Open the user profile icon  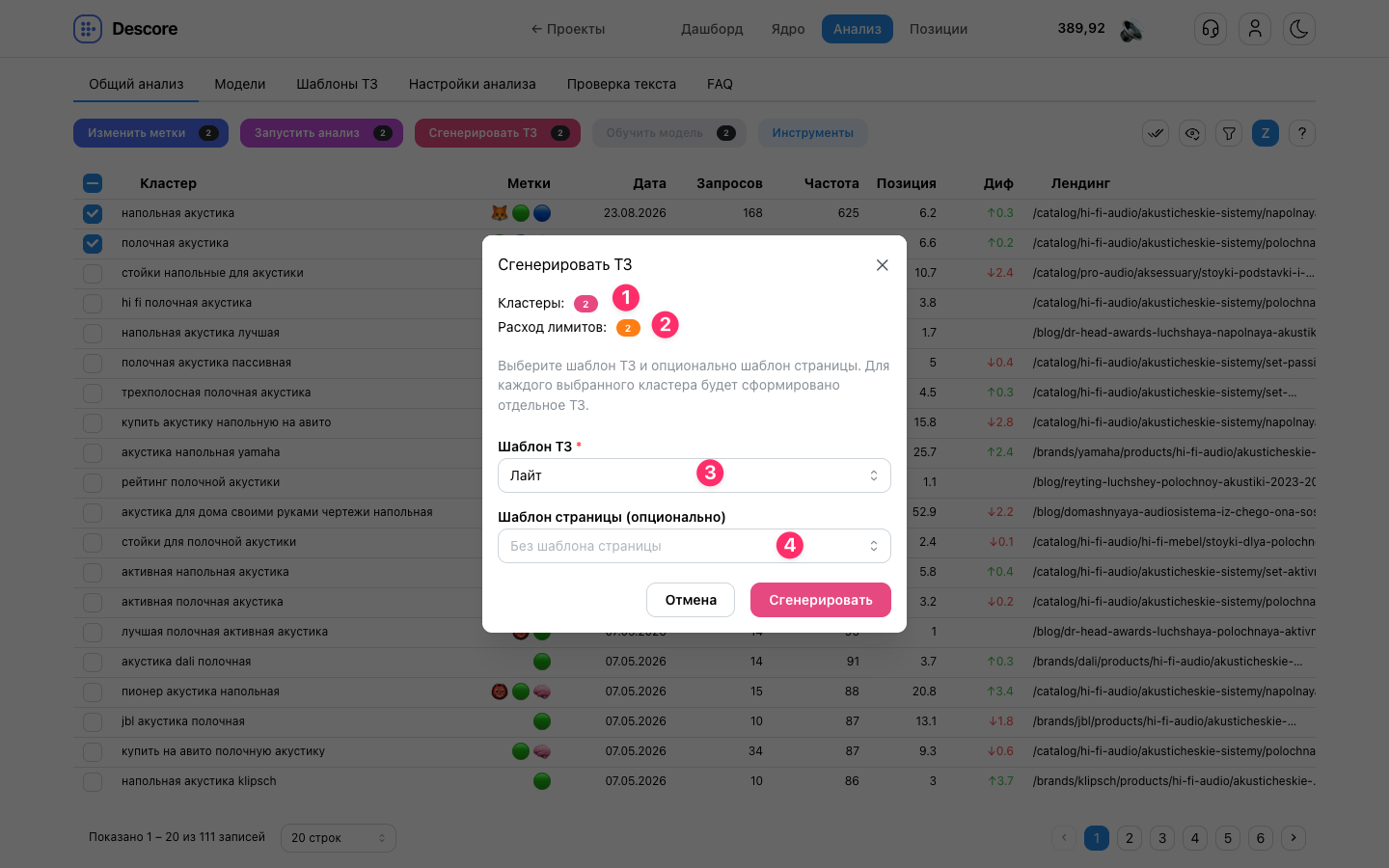click(1255, 29)
